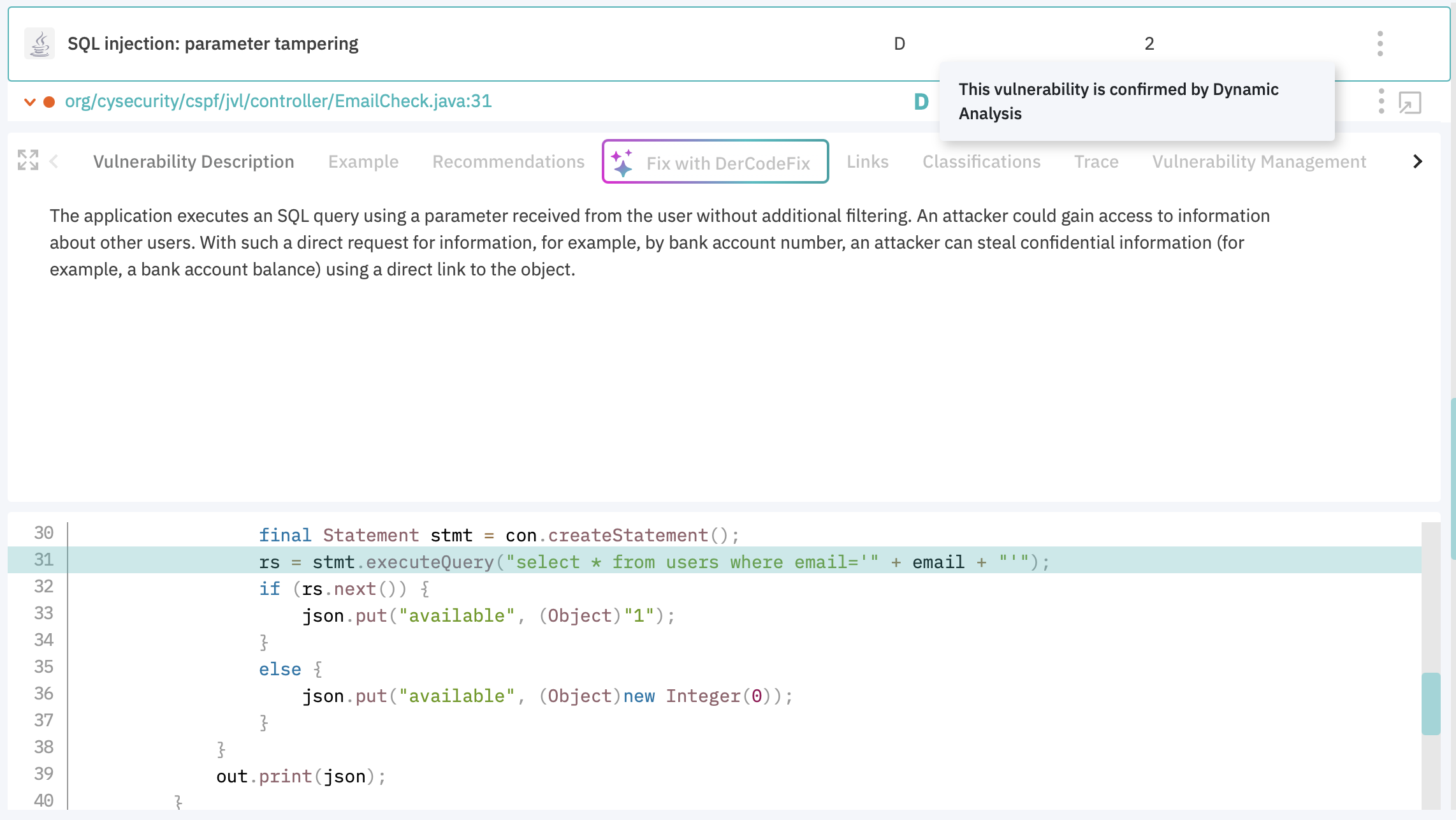1456x820 pixels.
Task: Open kebab menu for SQL injection row
Action: pos(1380,43)
